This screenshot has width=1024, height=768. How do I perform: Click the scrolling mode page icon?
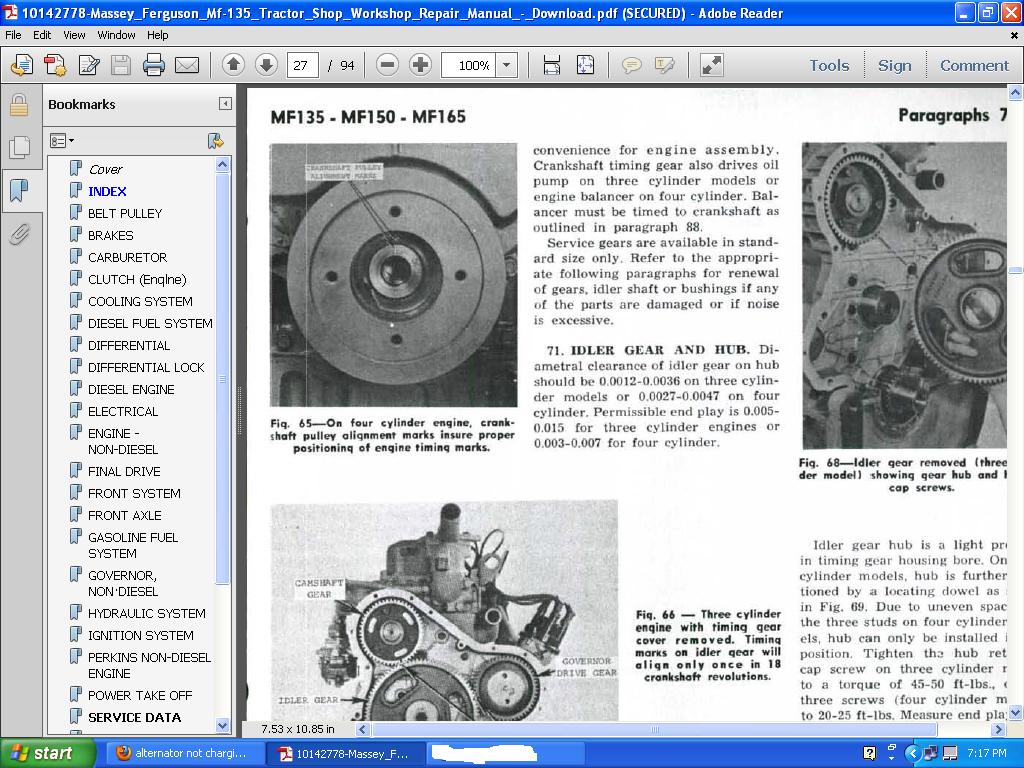[552, 65]
